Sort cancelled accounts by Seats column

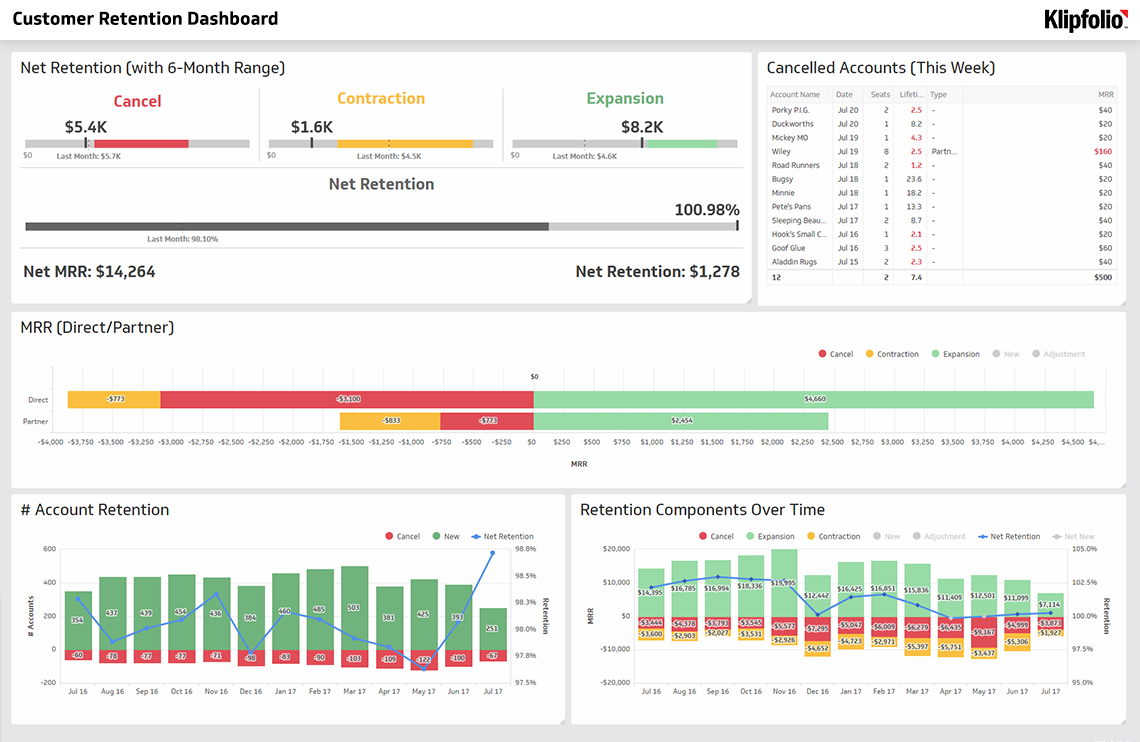pos(880,94)
